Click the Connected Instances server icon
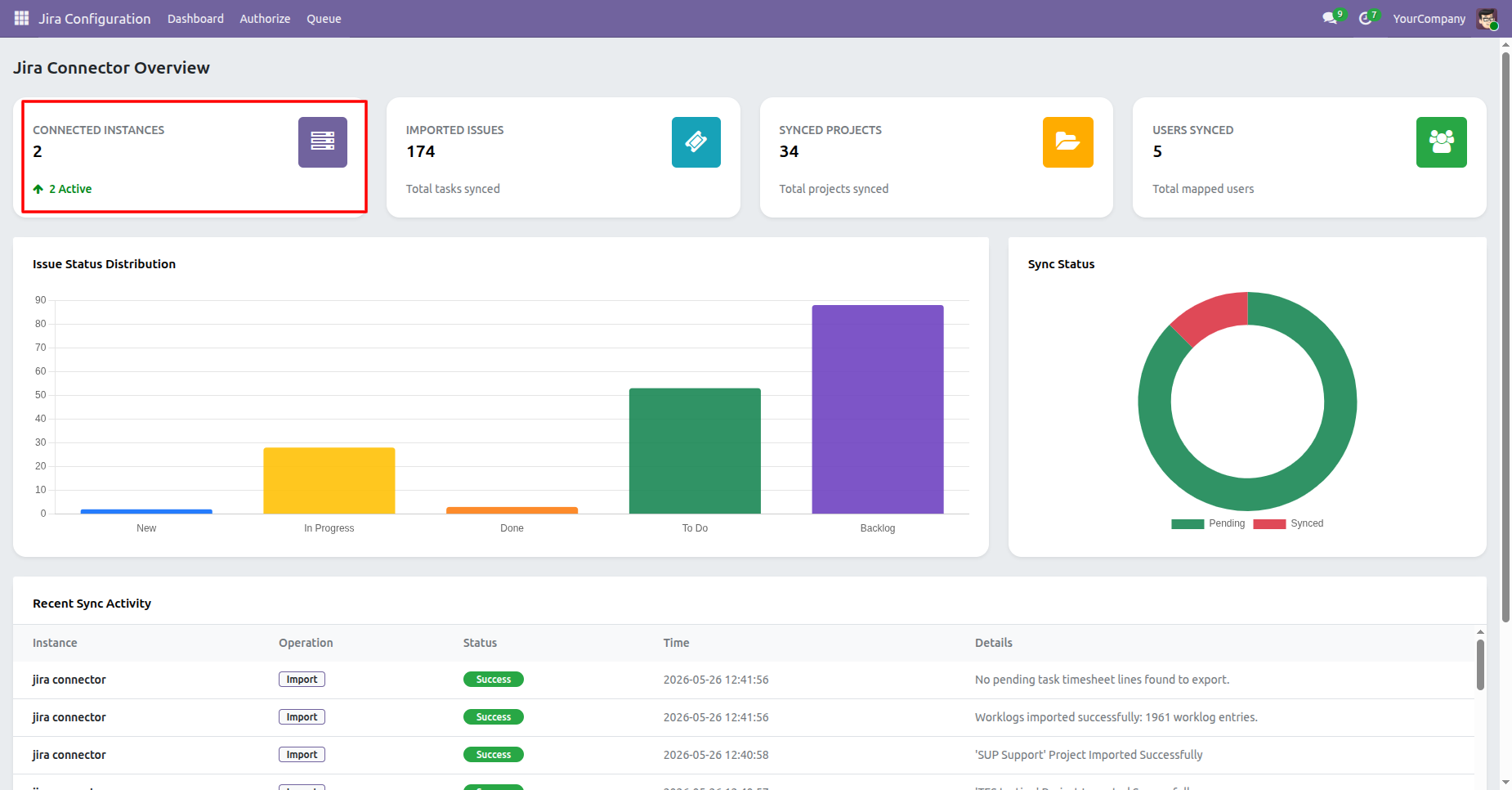1512x790 pixels. [323, 142]
